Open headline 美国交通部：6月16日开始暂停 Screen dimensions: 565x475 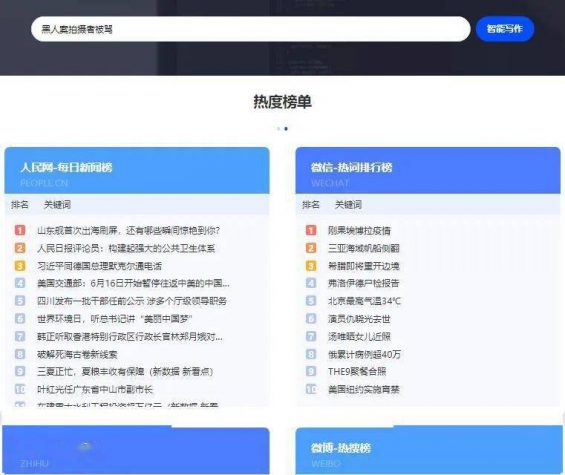click(133, 283)
